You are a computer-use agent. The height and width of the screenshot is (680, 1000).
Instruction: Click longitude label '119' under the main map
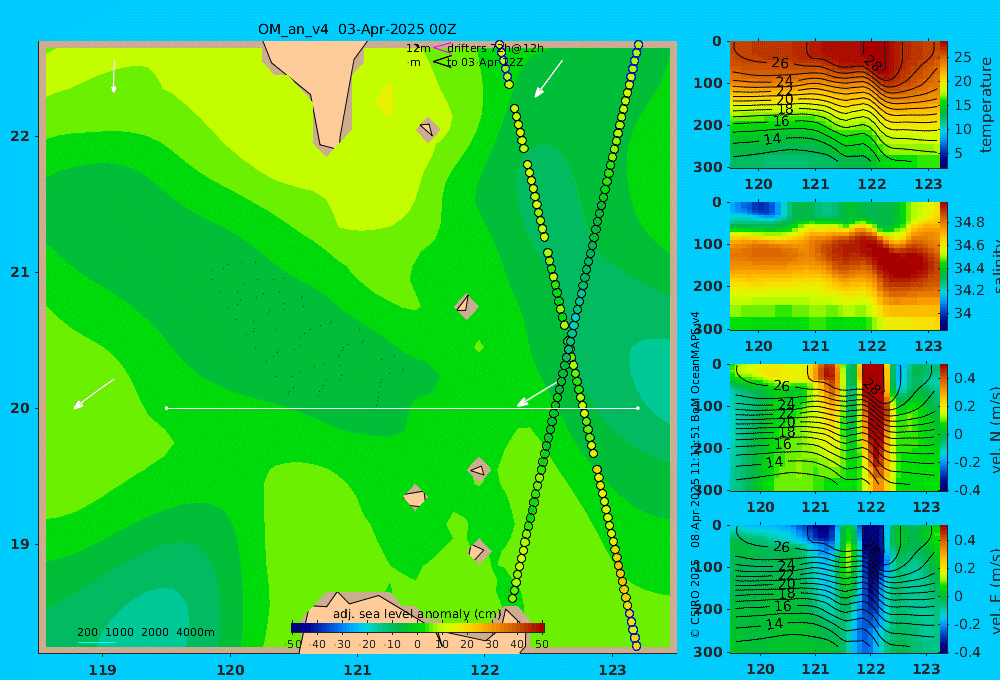[x=102, y=670]
